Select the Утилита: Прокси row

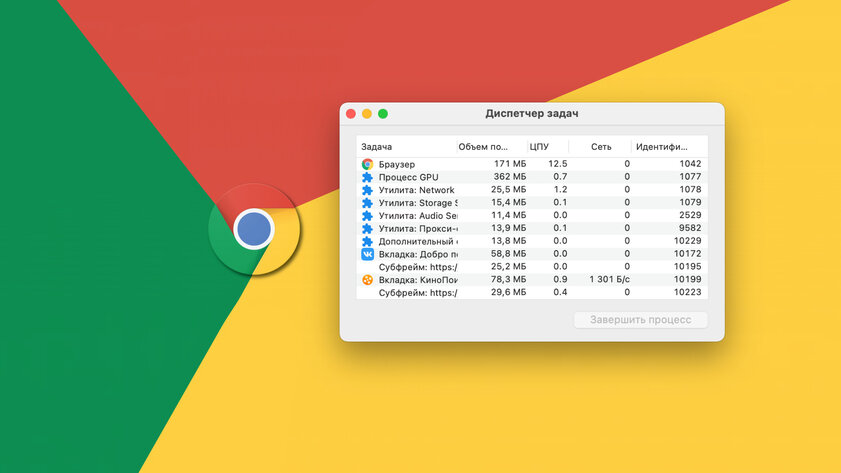pos(532,228)
